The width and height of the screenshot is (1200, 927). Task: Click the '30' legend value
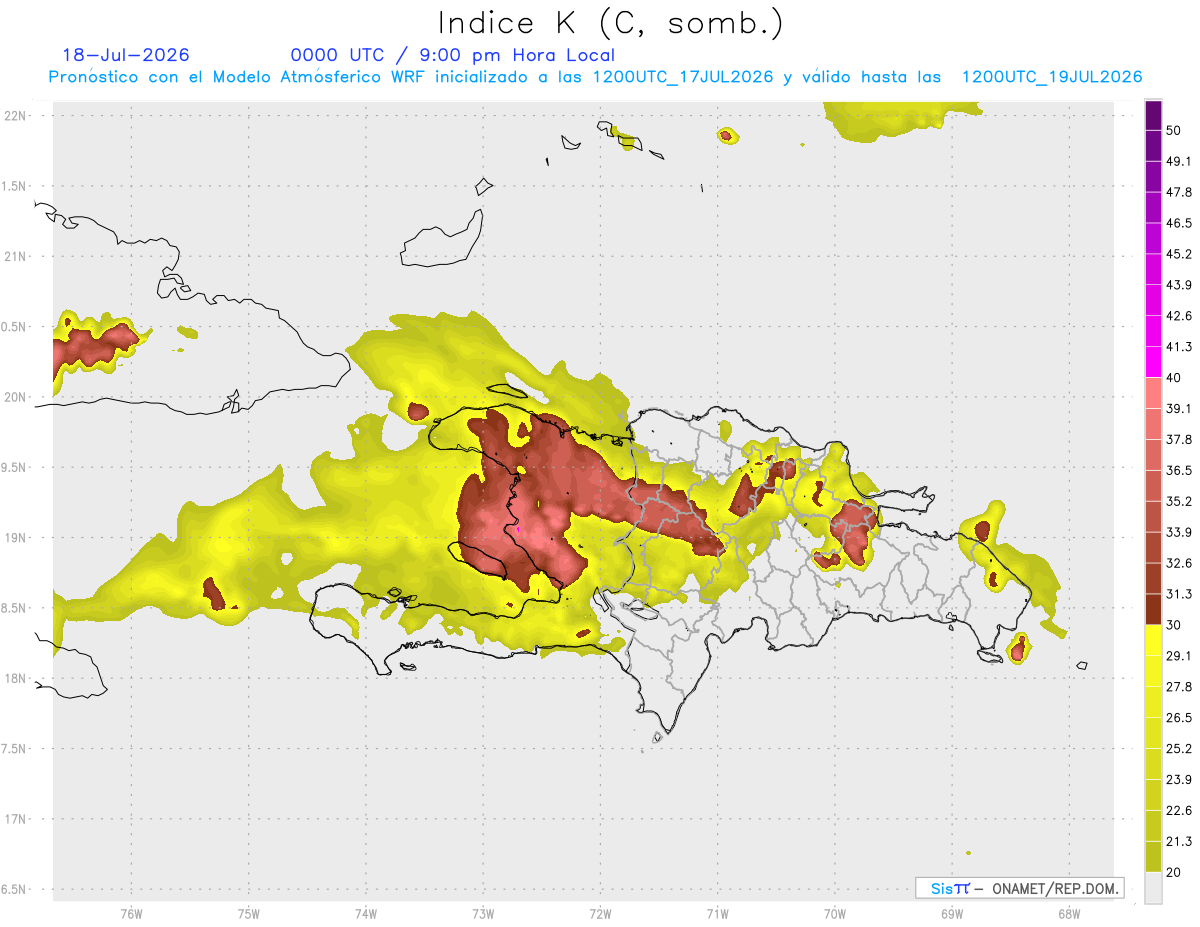1174,625
